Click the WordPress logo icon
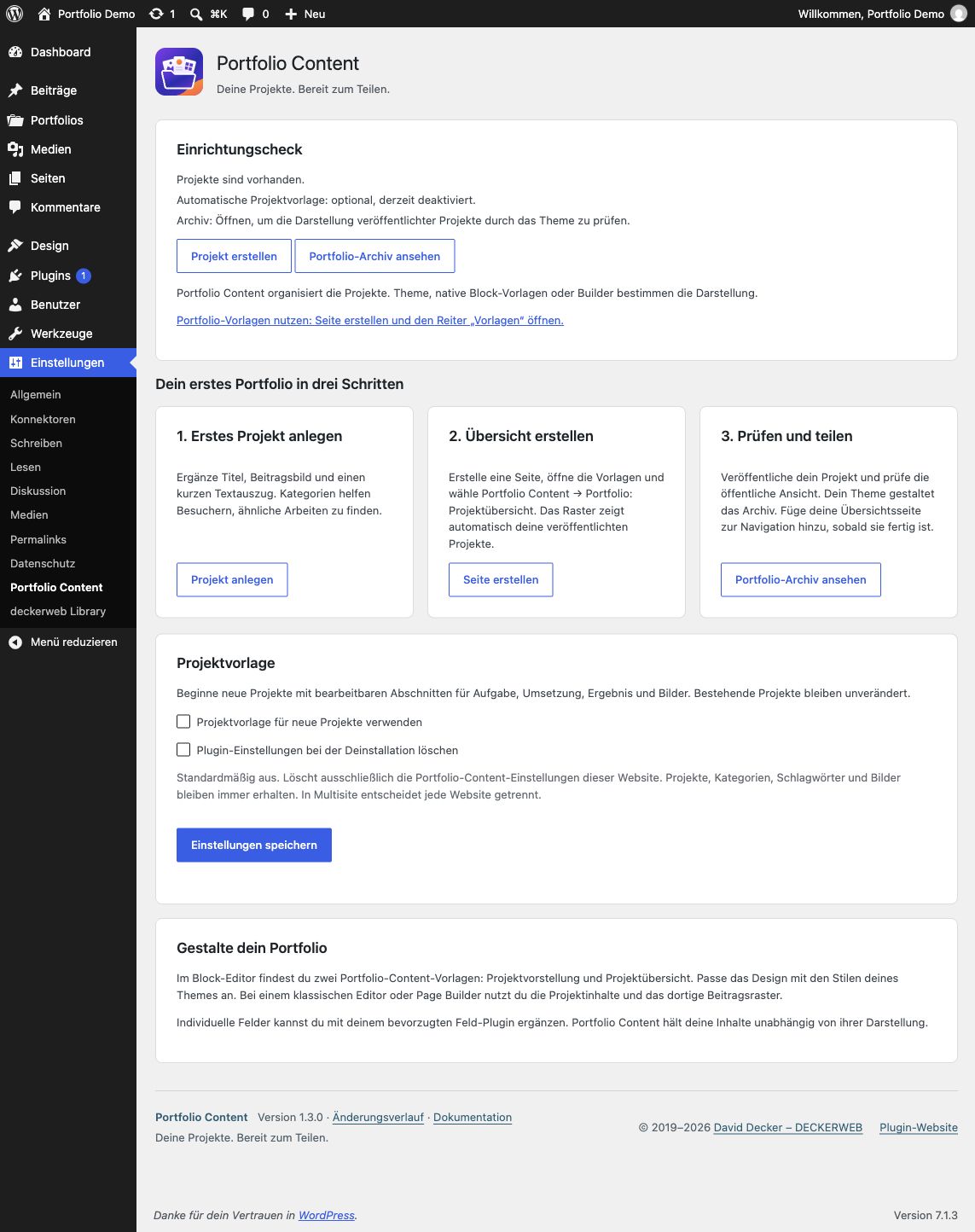Screen dimensions: 975x1232 pyautogui.click(x=15, y=14)
